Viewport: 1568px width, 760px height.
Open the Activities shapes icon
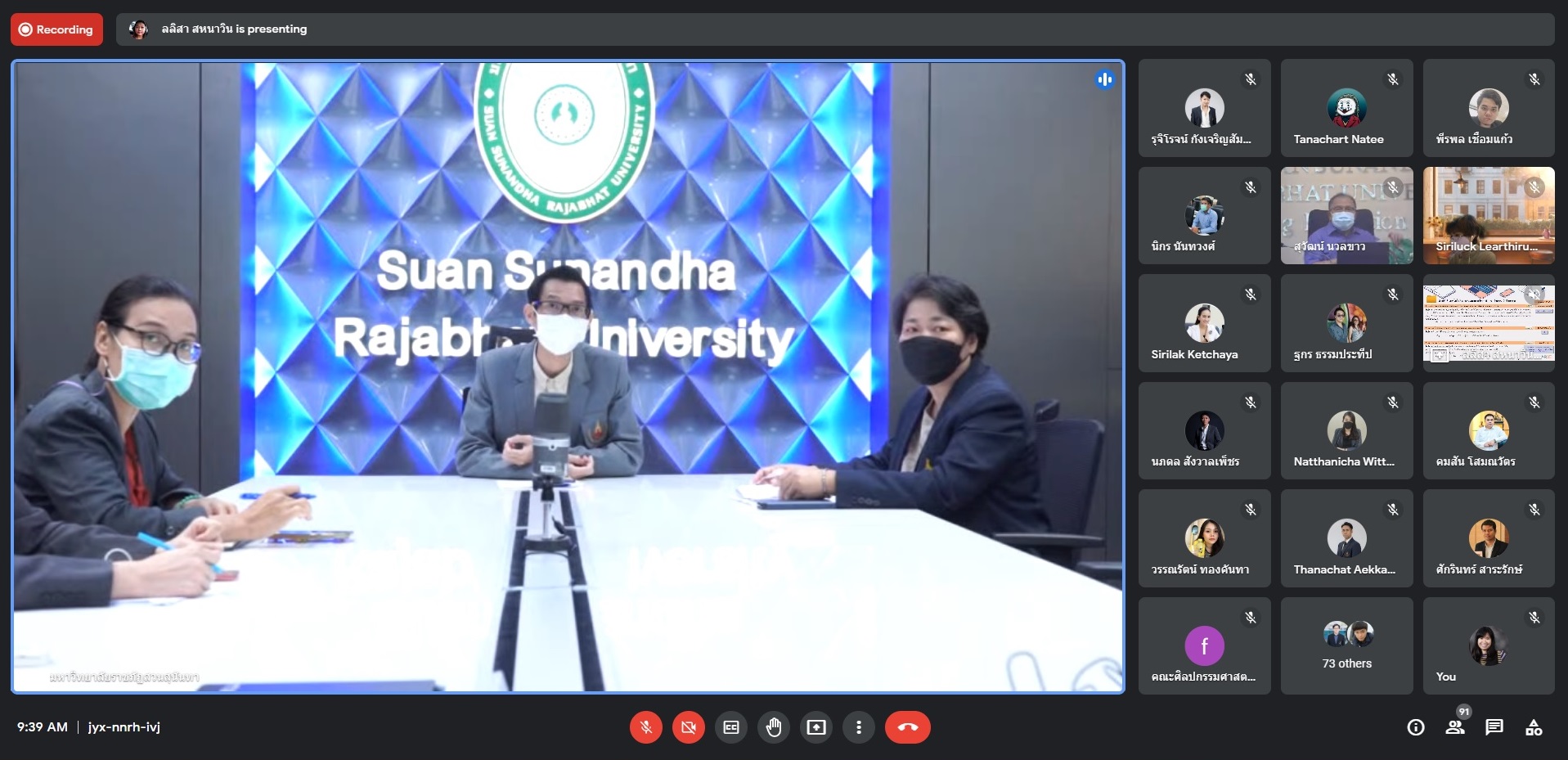coord(1534,727)
